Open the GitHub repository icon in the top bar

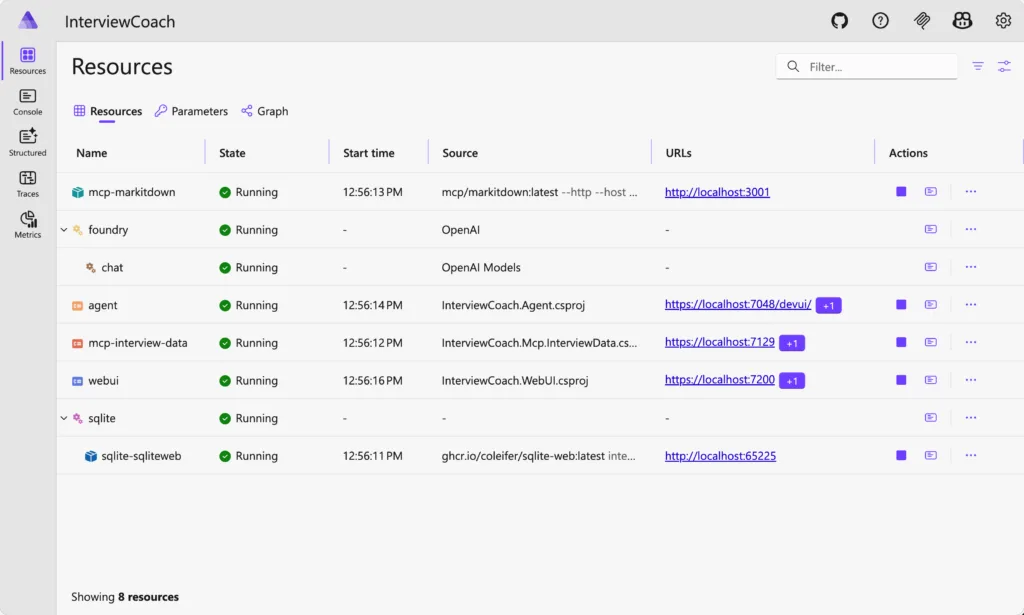tap(839, 20)
